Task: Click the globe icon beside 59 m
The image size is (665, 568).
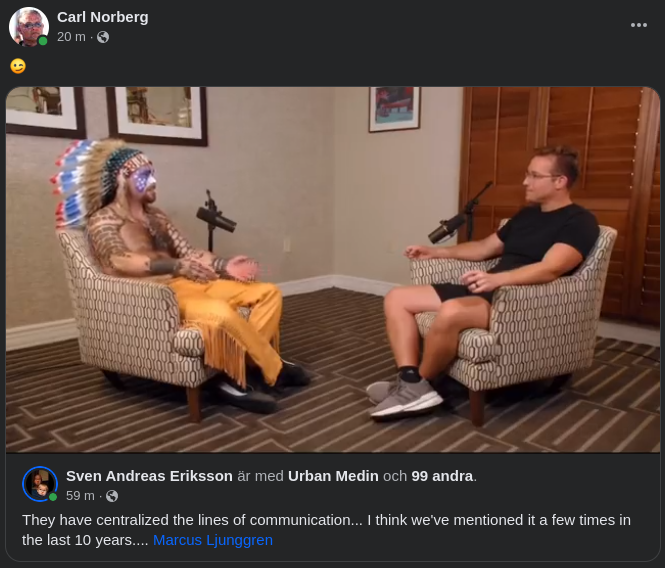Action: [x=112, y=496]
